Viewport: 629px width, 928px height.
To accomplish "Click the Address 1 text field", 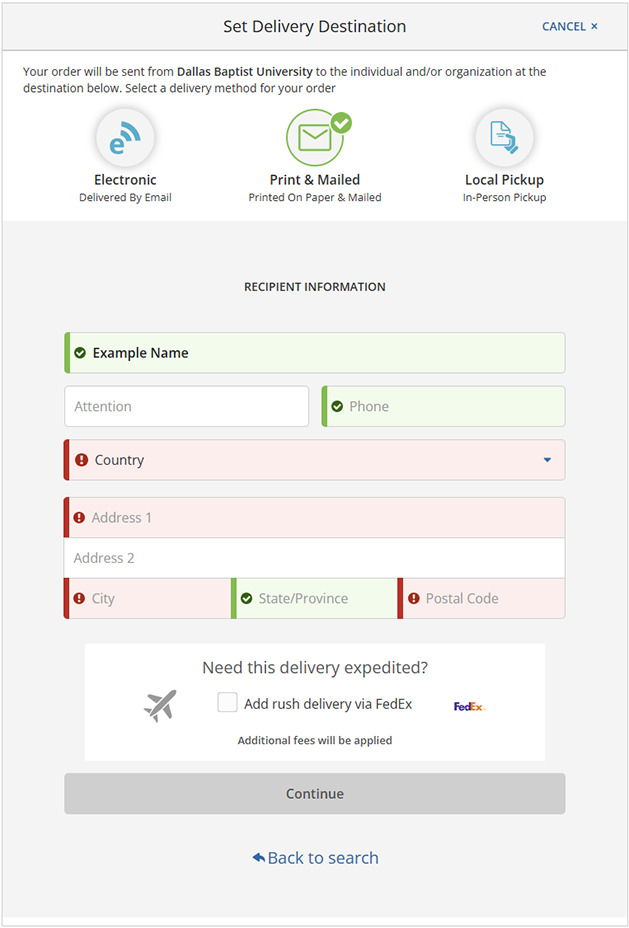I will tap(320, 518).
